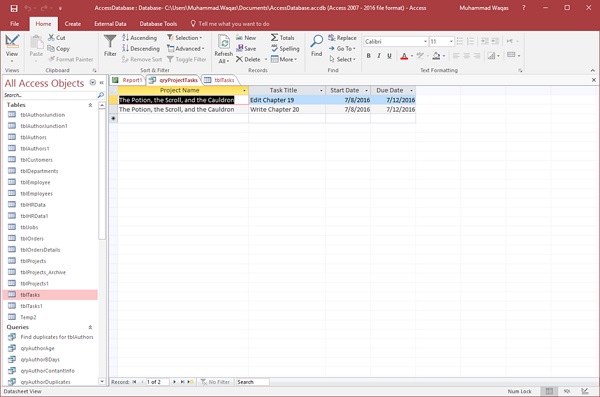600x397 pixels.
Task: Click the Filter funnel icon
Action: [110, 41]
